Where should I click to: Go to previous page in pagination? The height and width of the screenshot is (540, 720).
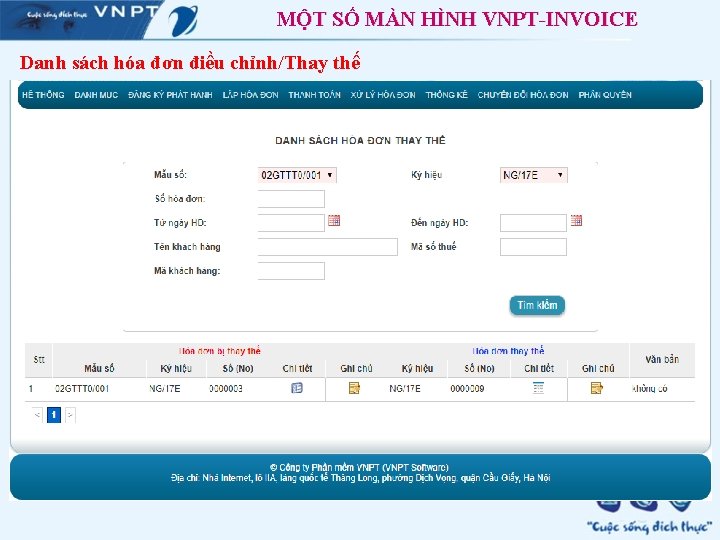click(38, 415)
